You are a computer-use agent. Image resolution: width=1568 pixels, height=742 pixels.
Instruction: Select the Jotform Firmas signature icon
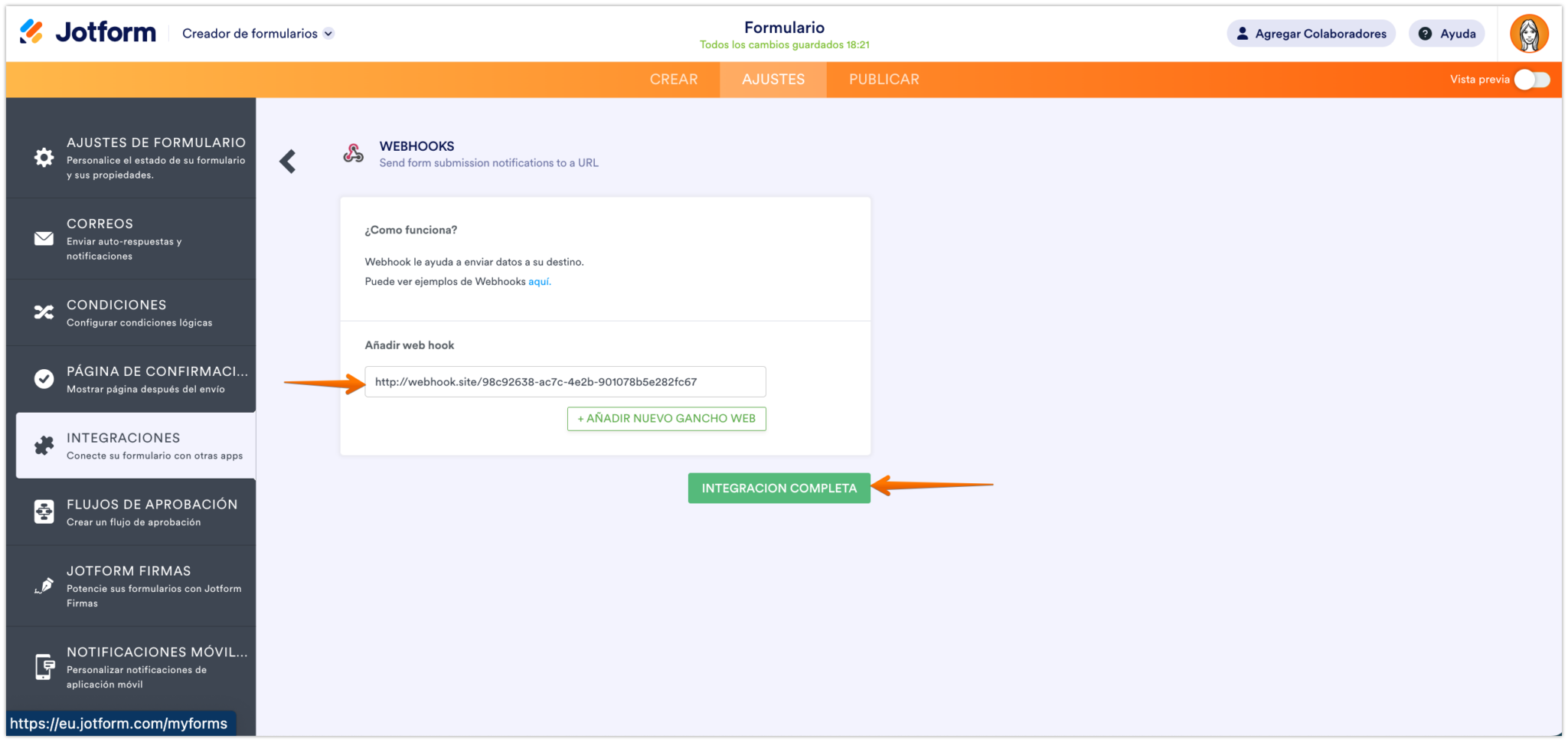click(44, 586)
